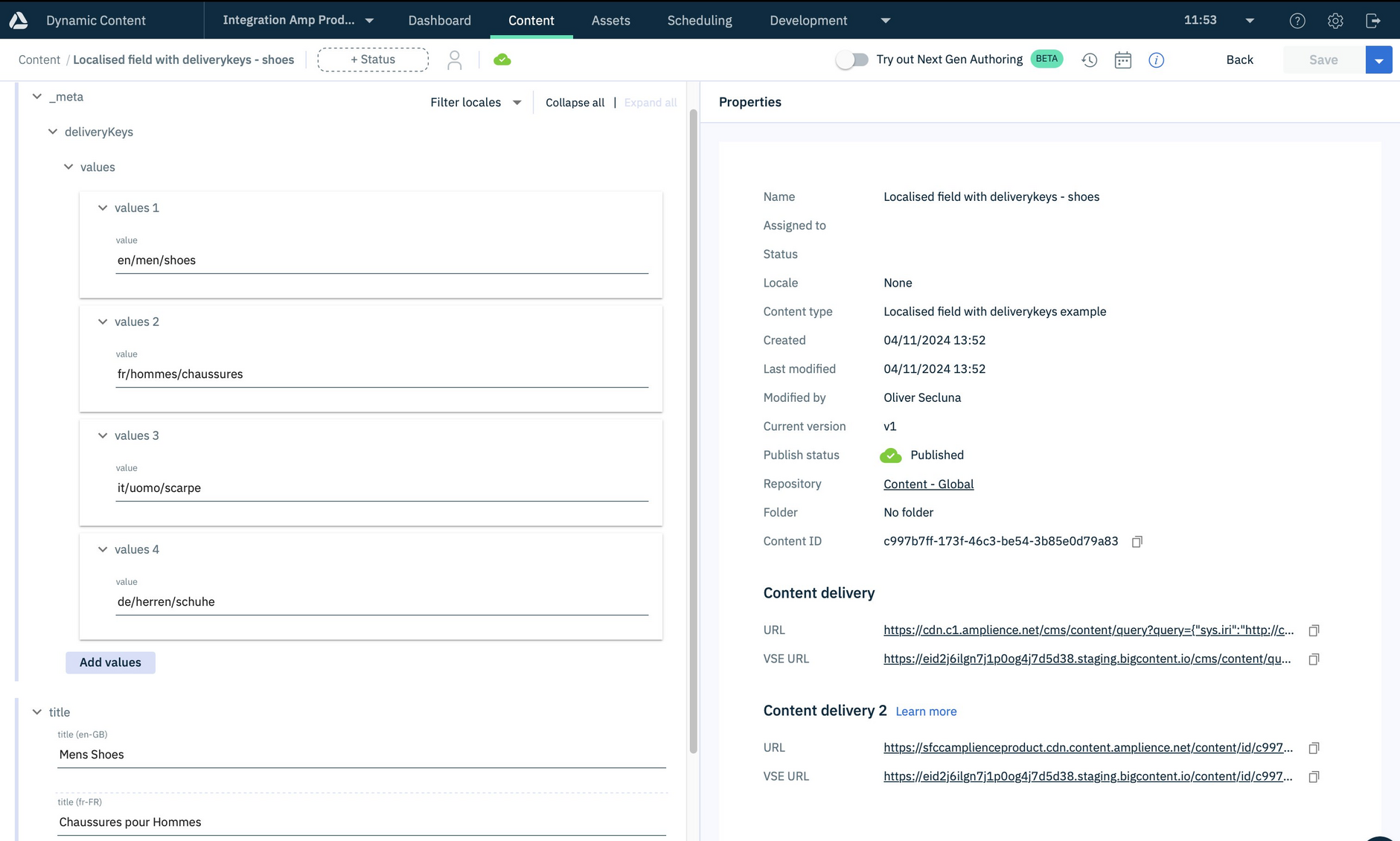
Task: Collapse the deliveryKeys node
Action: coord(52,132)
